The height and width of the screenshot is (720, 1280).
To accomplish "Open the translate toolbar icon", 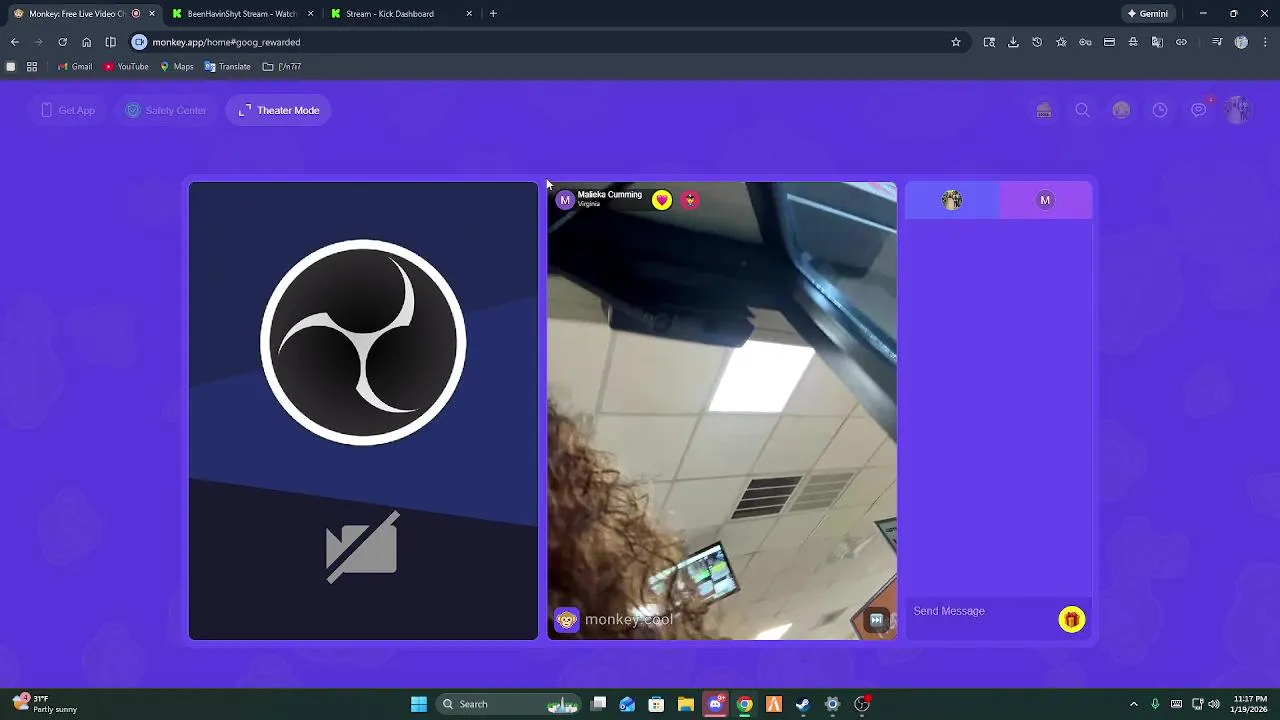I will click(1157, 42).
